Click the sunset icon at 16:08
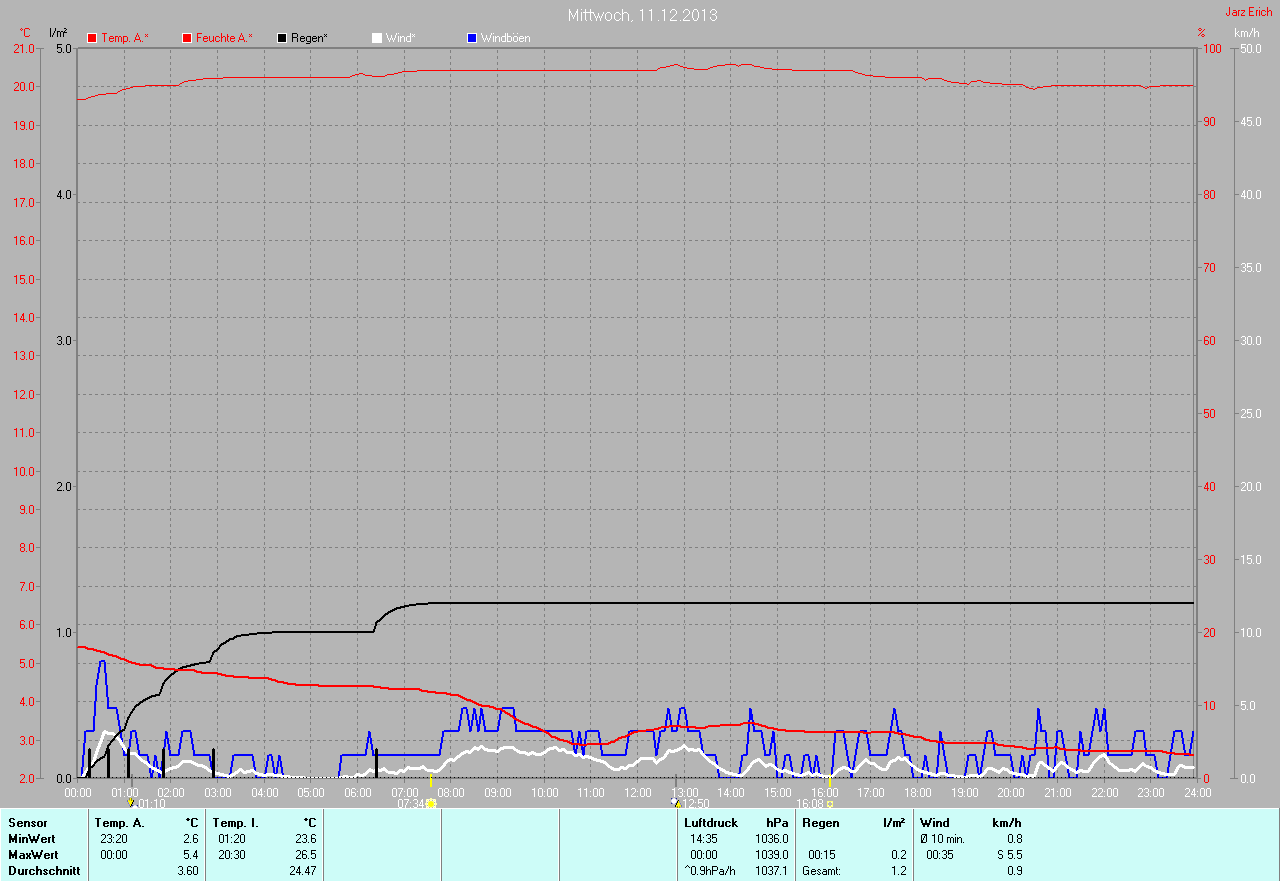 point(830,803)
